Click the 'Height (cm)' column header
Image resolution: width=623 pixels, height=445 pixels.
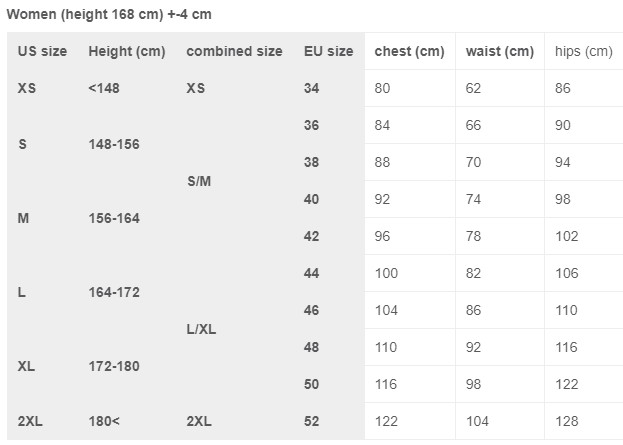[127, 52]
